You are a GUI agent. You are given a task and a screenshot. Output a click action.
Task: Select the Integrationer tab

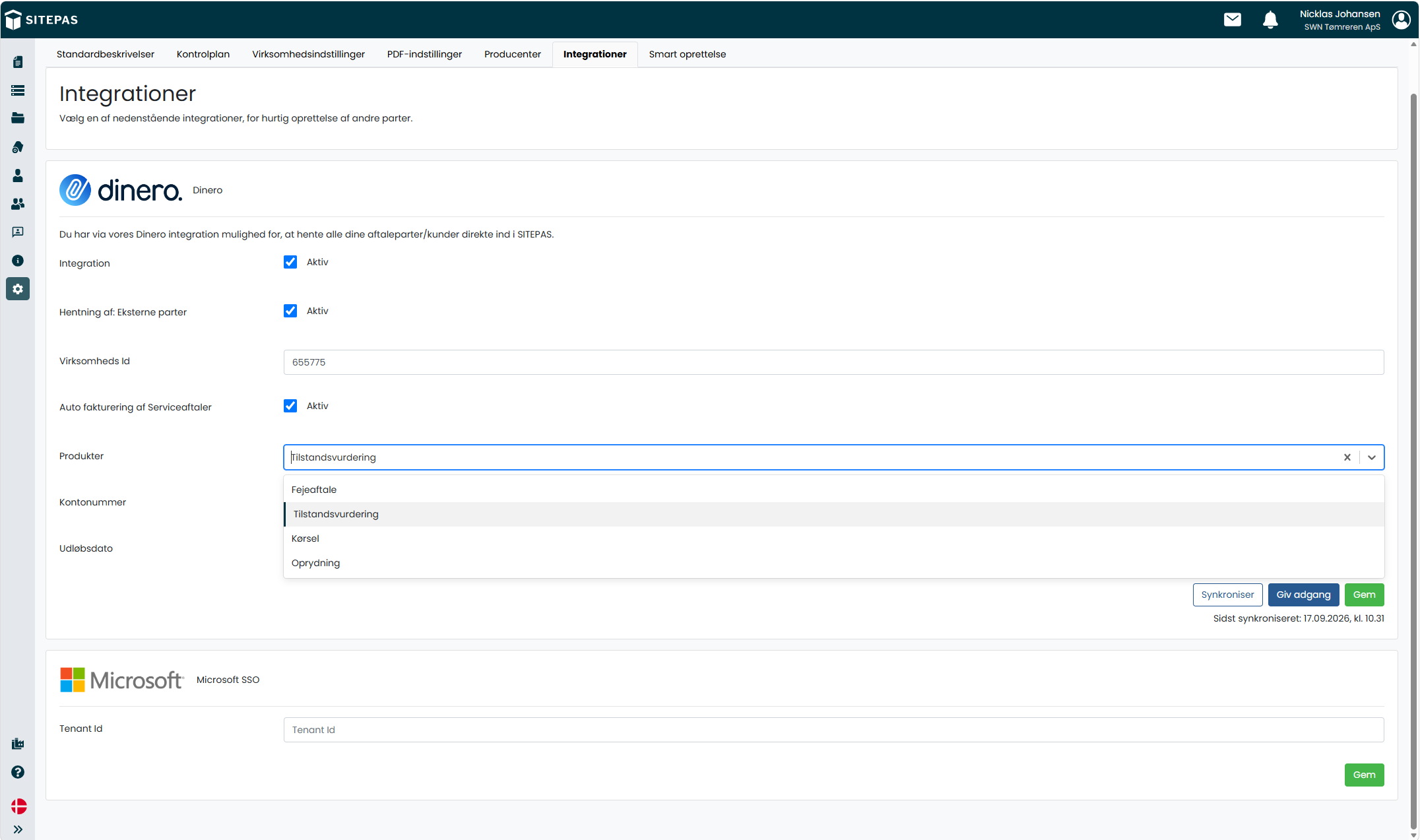[595, 54]
